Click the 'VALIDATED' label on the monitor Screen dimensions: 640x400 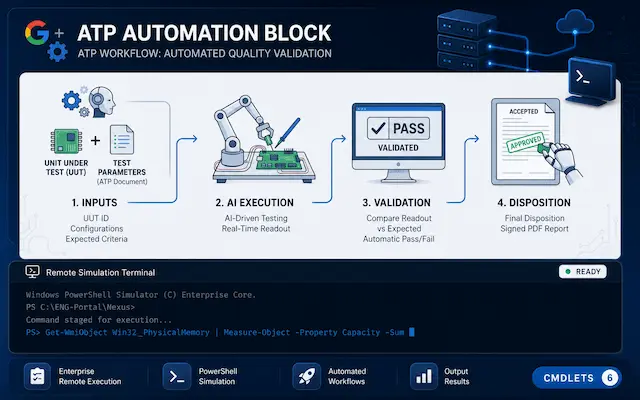coord(398,148)
